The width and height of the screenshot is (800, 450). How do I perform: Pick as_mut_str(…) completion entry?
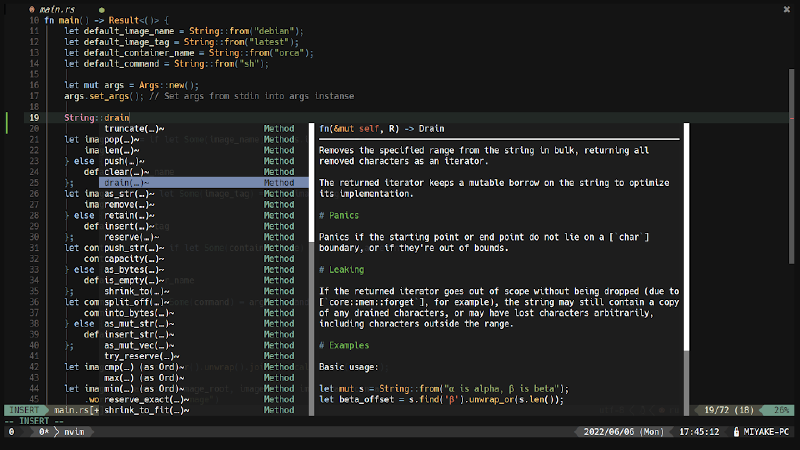(204, 323)
